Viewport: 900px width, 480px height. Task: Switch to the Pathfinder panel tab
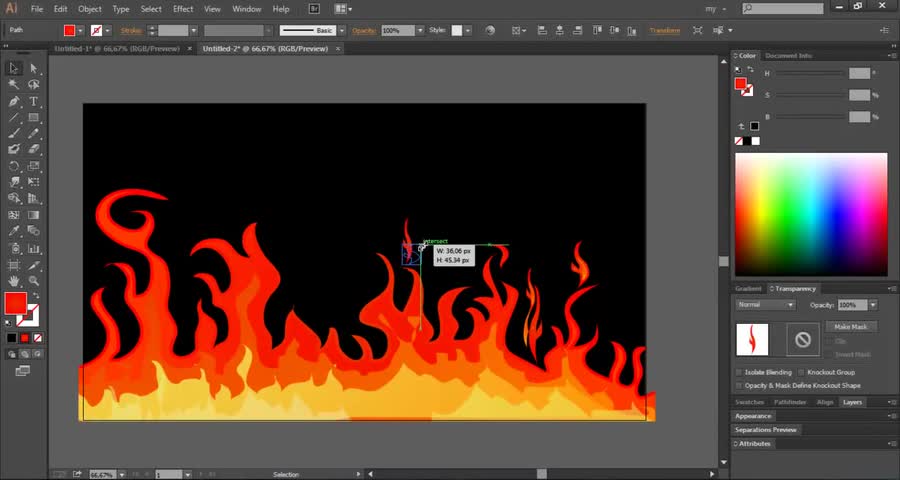(x=790, y=402)
